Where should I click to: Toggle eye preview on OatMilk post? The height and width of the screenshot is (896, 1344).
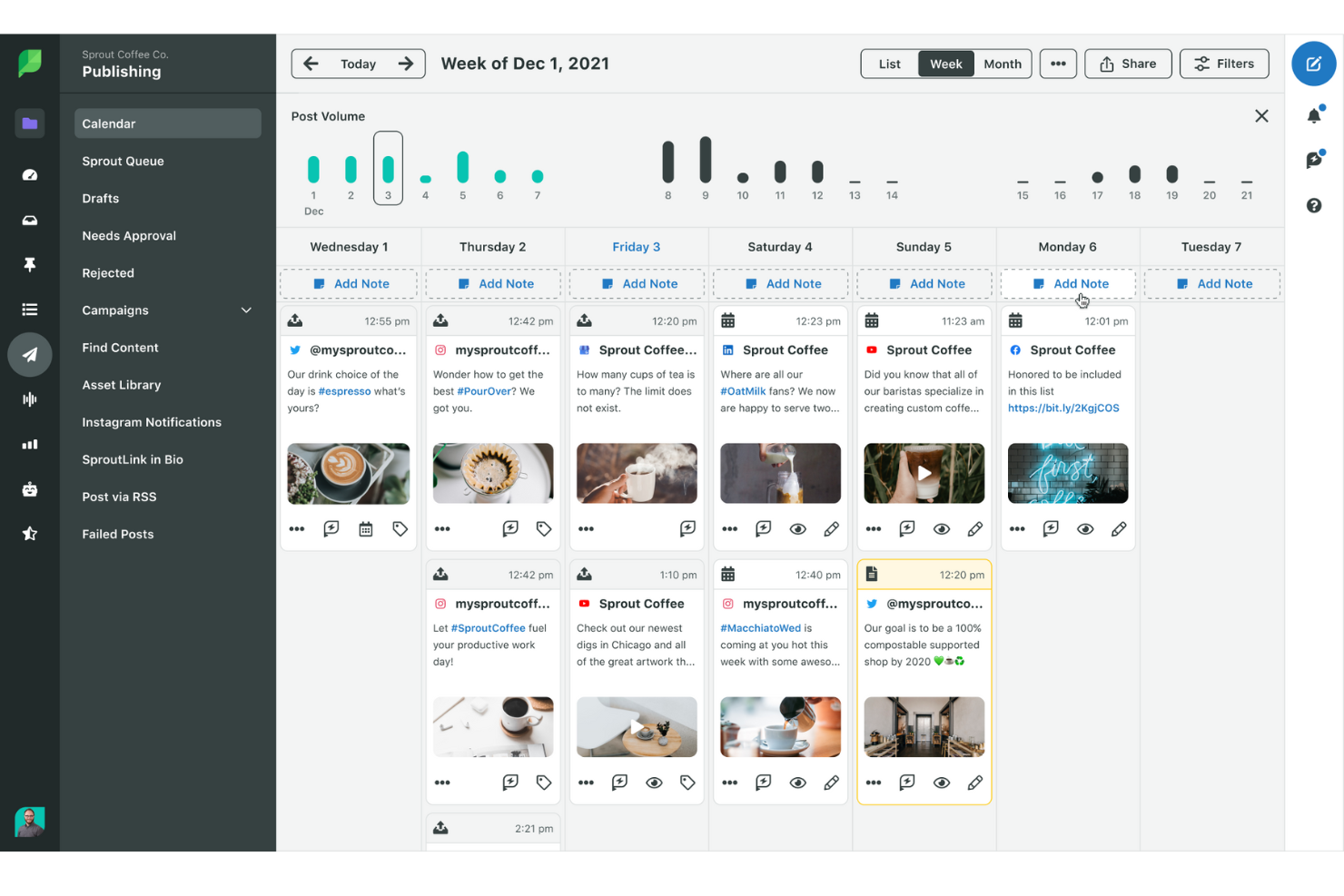tap(797, 528)
